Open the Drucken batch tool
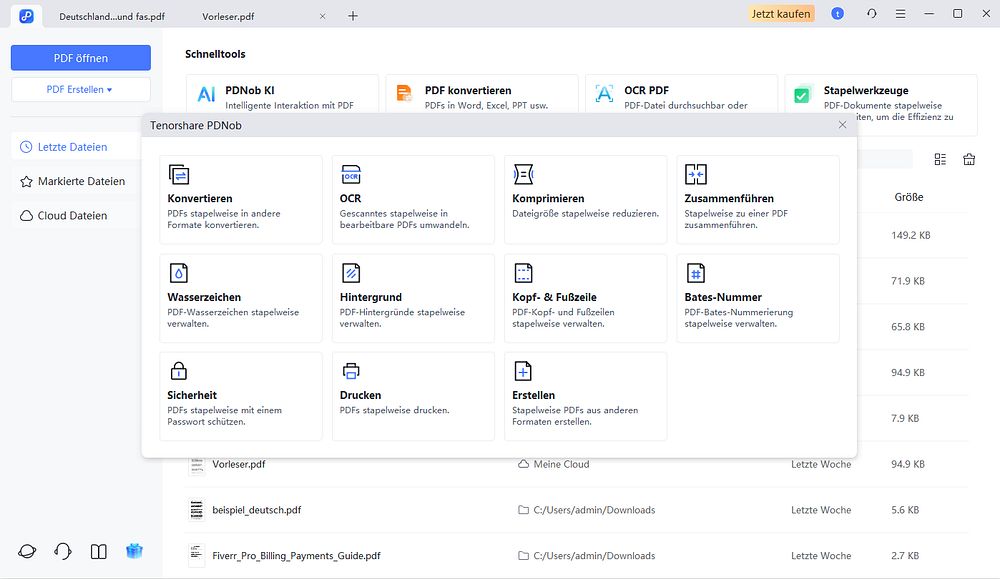Image resolution: width=1000 pixels, height=579 pixels. pos(413,396)
